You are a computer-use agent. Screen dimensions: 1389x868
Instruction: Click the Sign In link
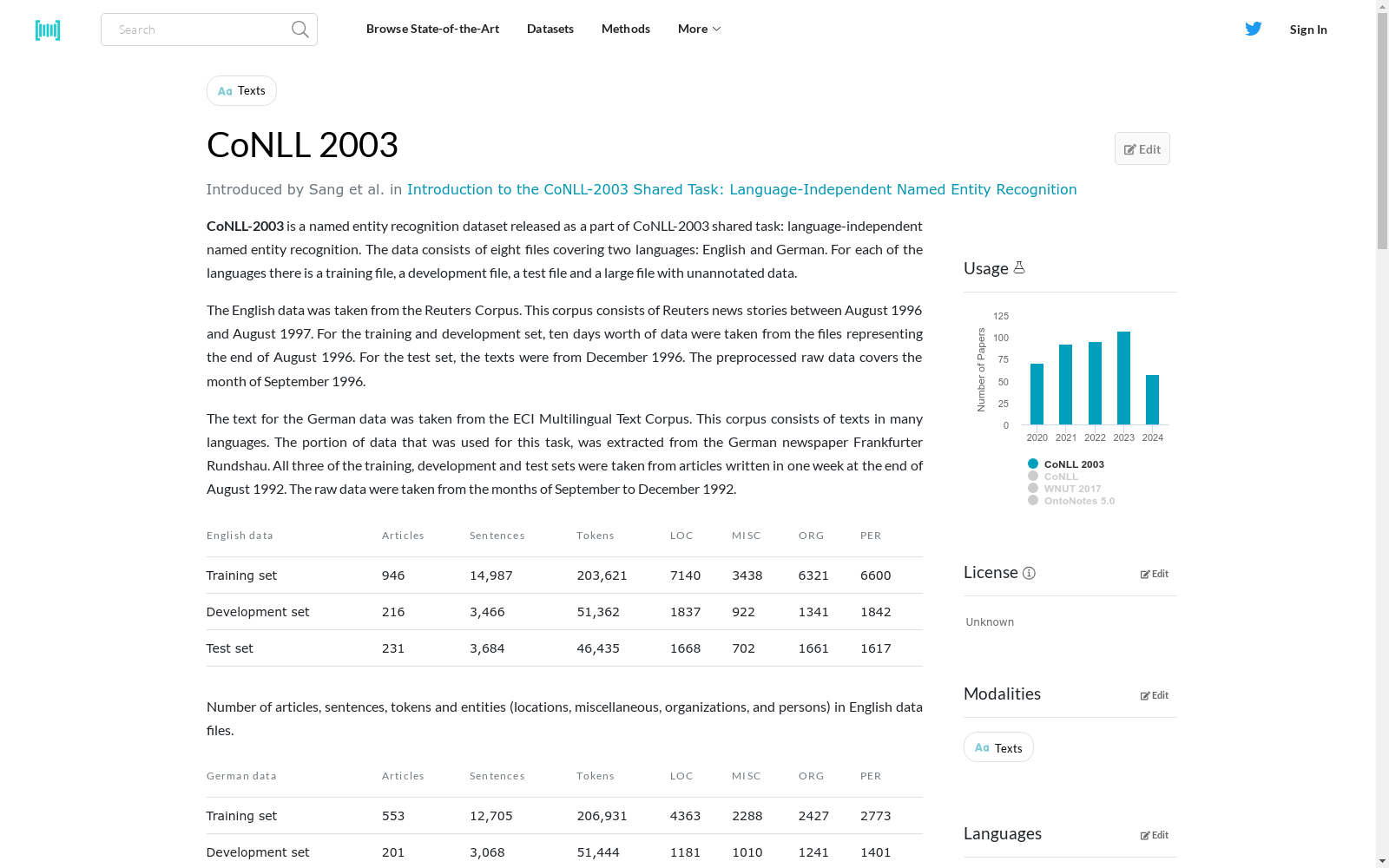click(1308, 29)
